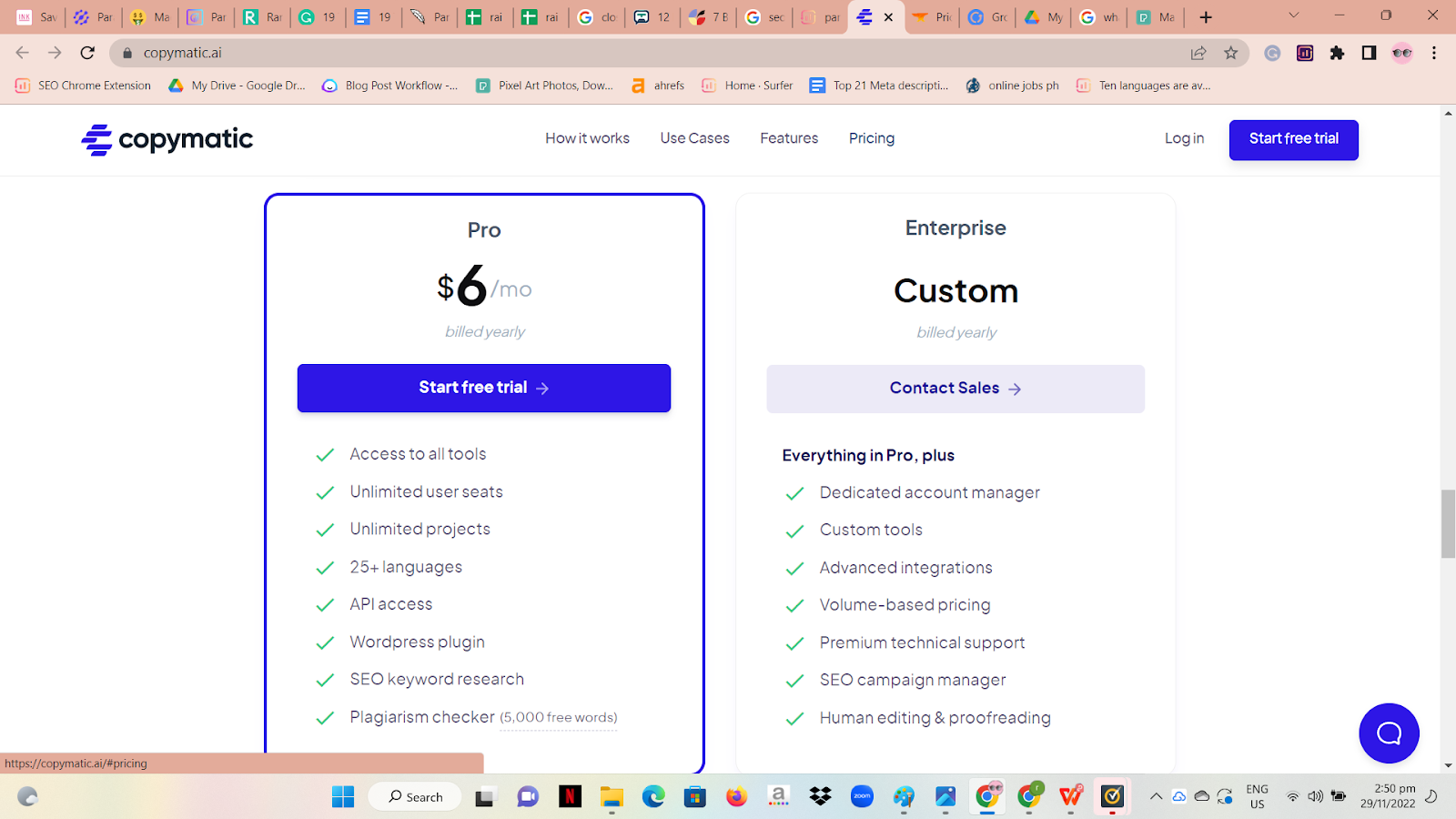Click the site lock icon in the address bar

[127, 53]
